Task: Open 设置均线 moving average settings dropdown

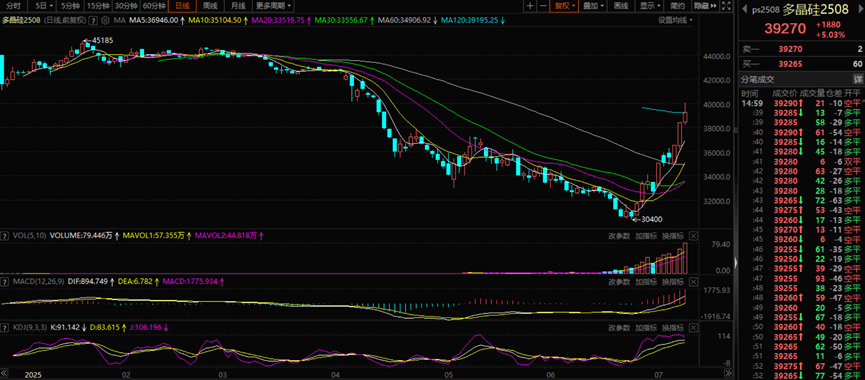Action: pos(675,20)
